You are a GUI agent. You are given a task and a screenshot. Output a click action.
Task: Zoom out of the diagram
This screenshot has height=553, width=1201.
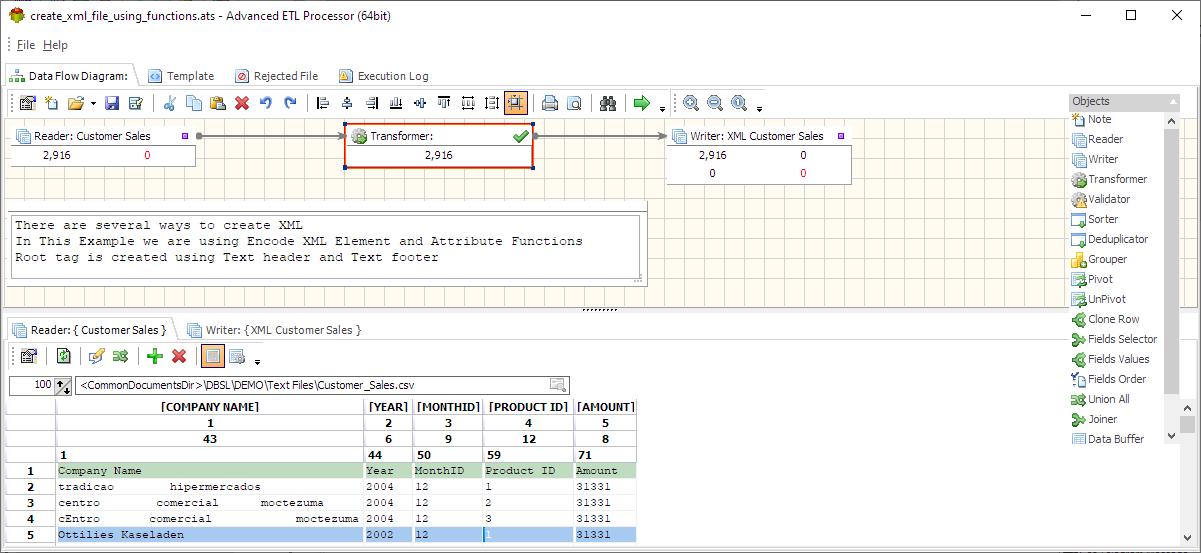[x=715, y=102]
